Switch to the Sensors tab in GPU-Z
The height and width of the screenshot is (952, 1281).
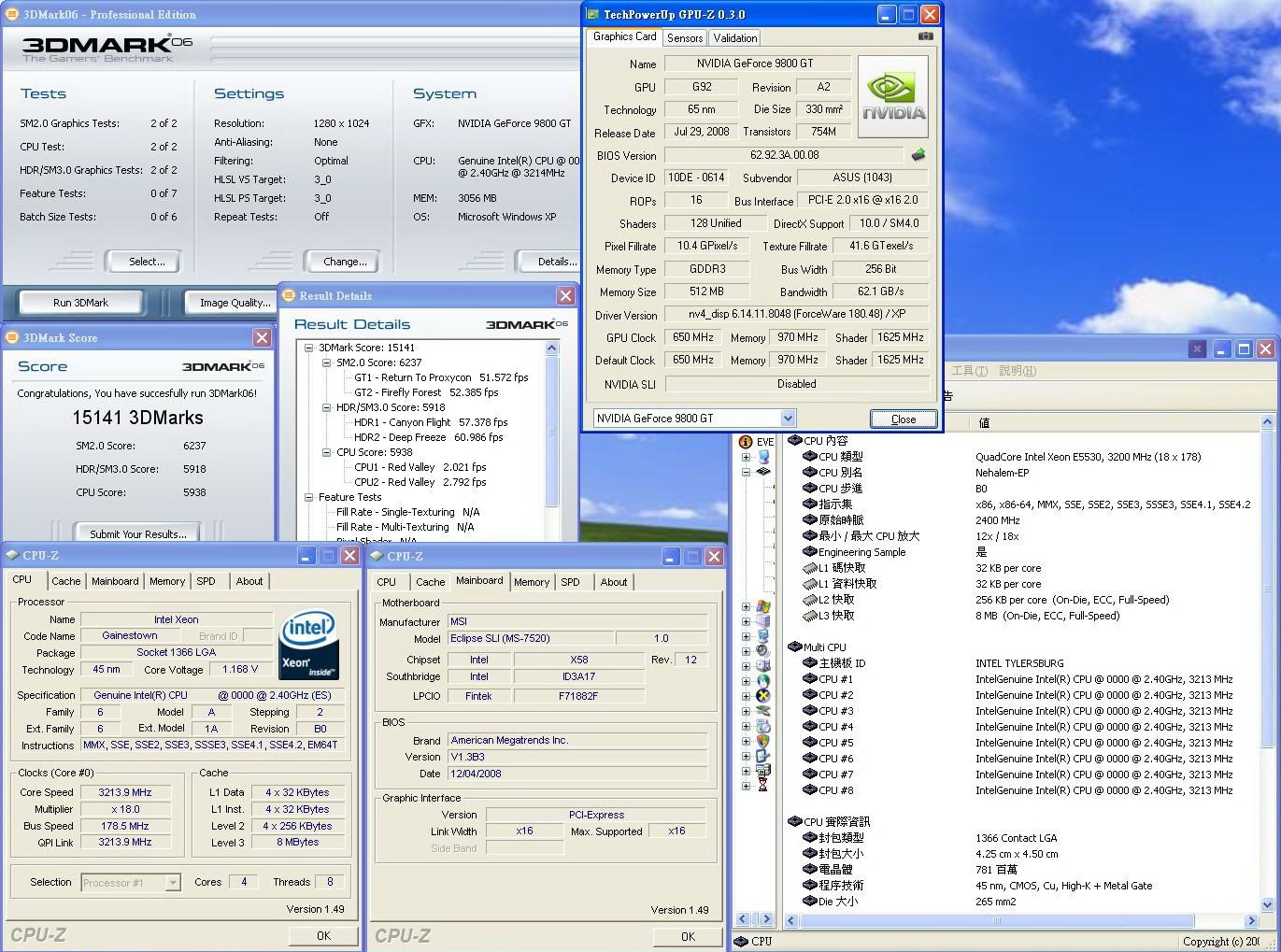pos(685,38)
